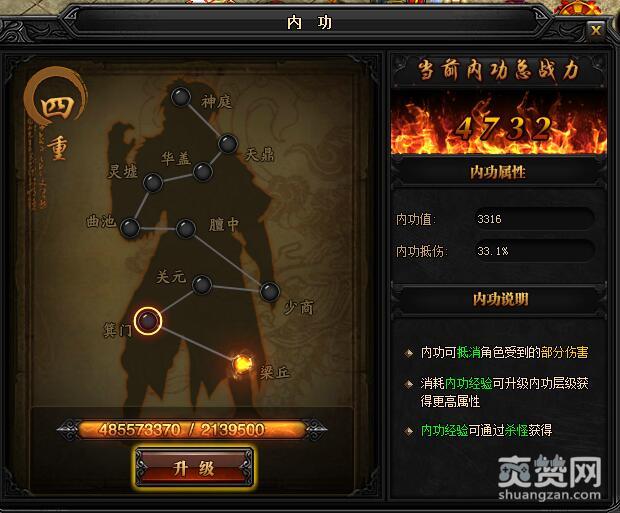Screen dimensions: 620x513
Task: Close the 内功 panel with X
Action: click(x=596, y=30)
